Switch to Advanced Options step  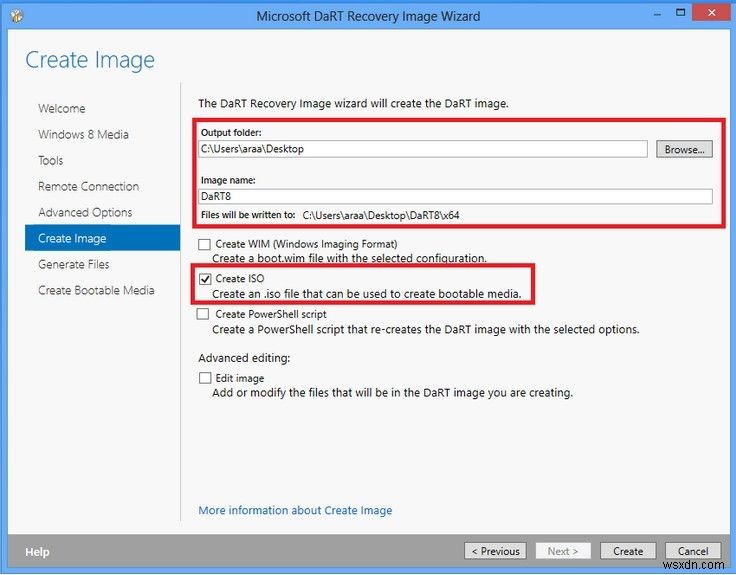(x=85, y=212)
